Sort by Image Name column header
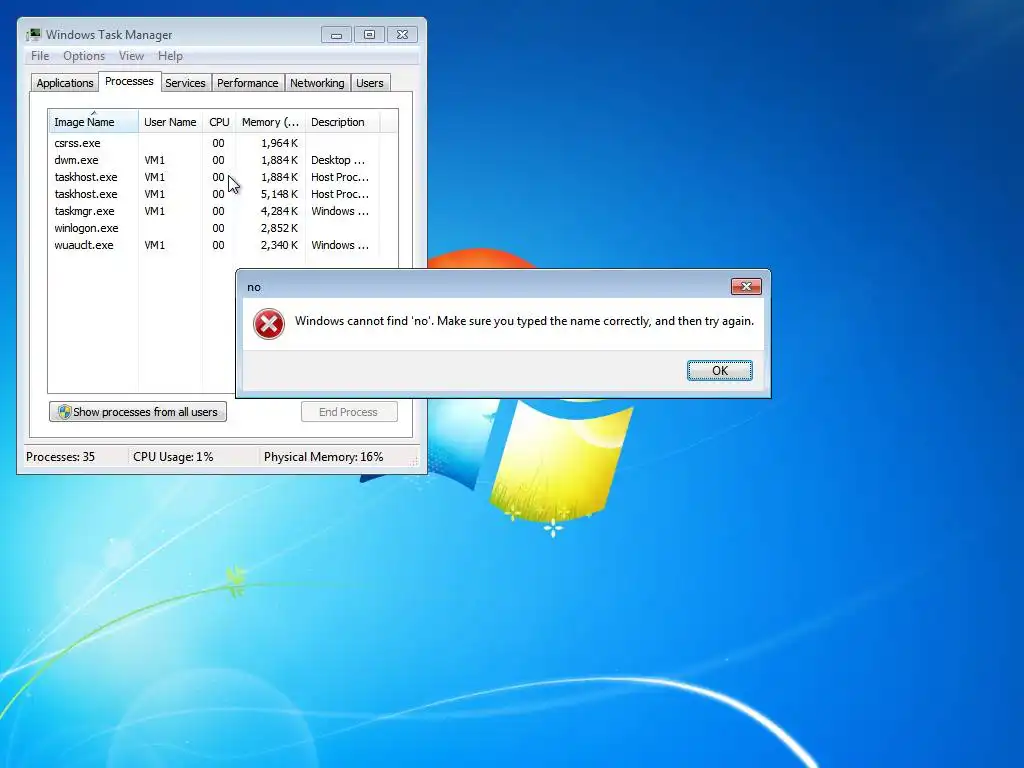Viewport: 1024px width, 768px height. click(93, 122)
